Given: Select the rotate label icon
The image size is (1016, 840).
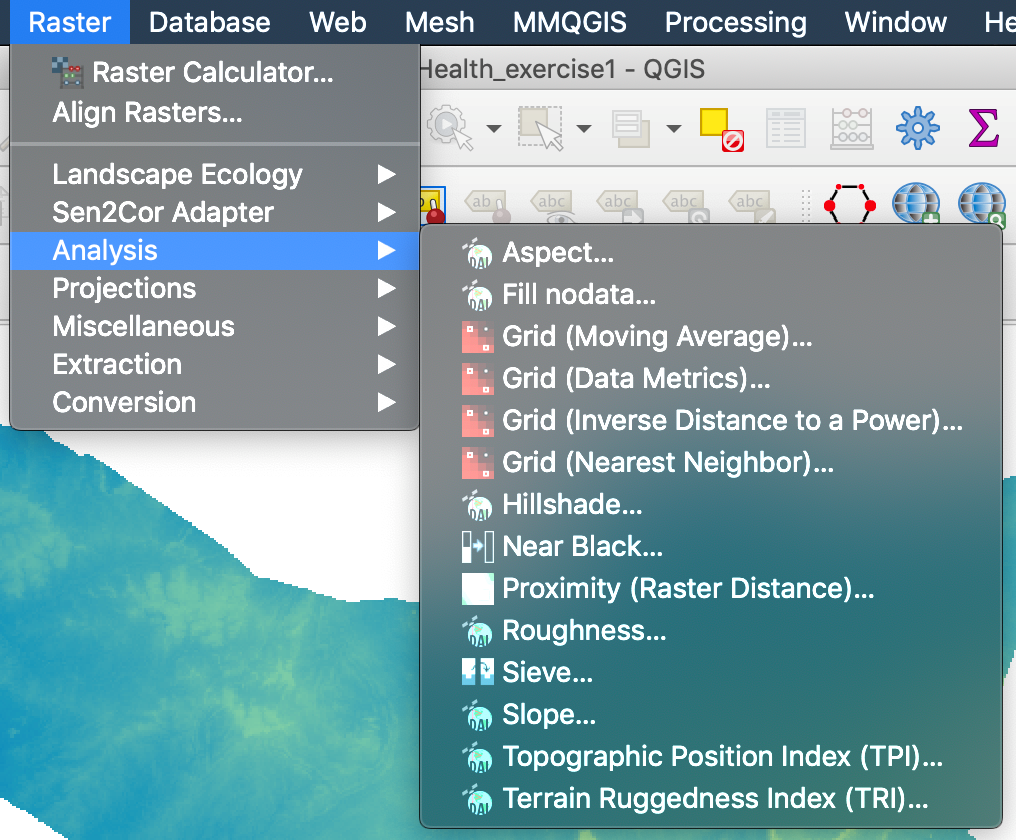Looking at the screenshot, I should [685, 205].
